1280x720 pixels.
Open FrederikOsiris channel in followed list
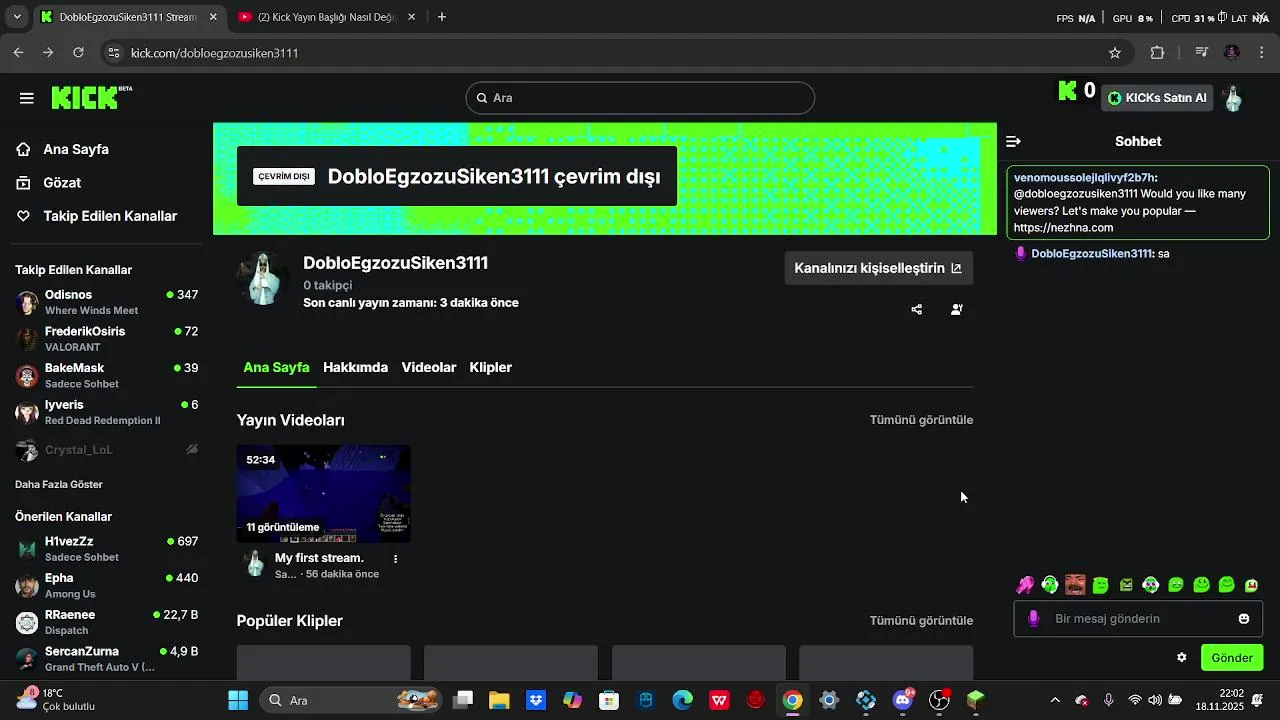click(x=106, y=339)
